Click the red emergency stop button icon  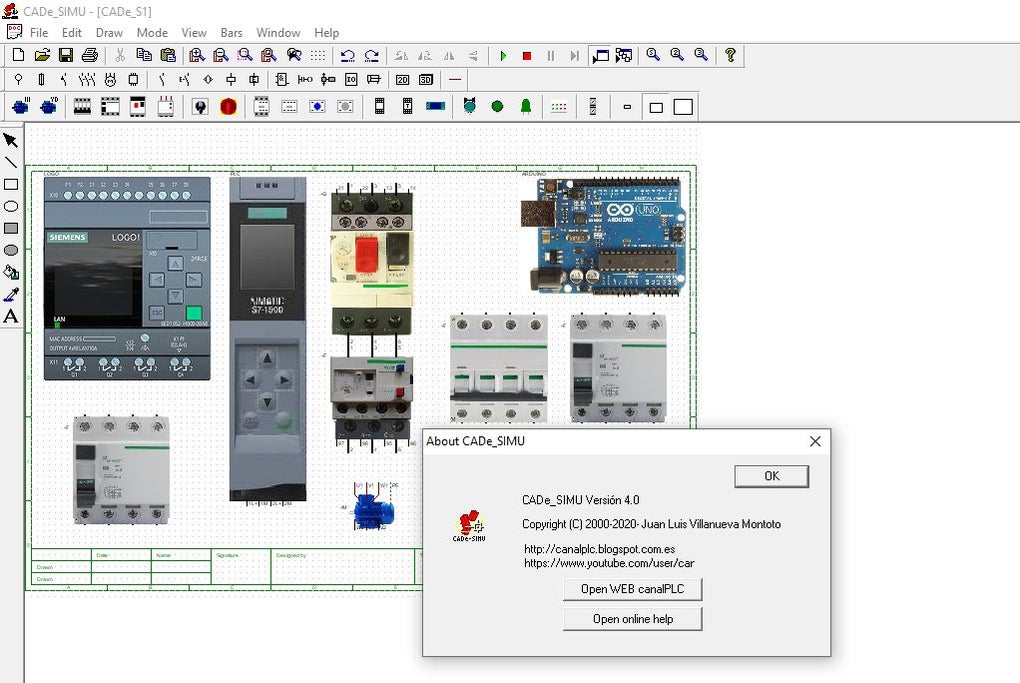pyautogui.click(x=228, y=106)
